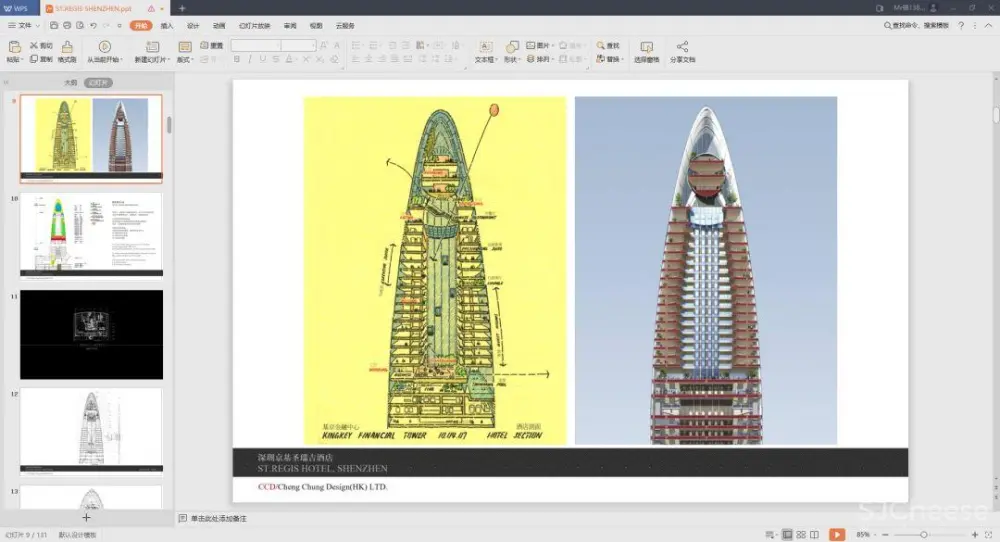
Task: Switch to the Design ribbon tab
Action: click(193, 25)
